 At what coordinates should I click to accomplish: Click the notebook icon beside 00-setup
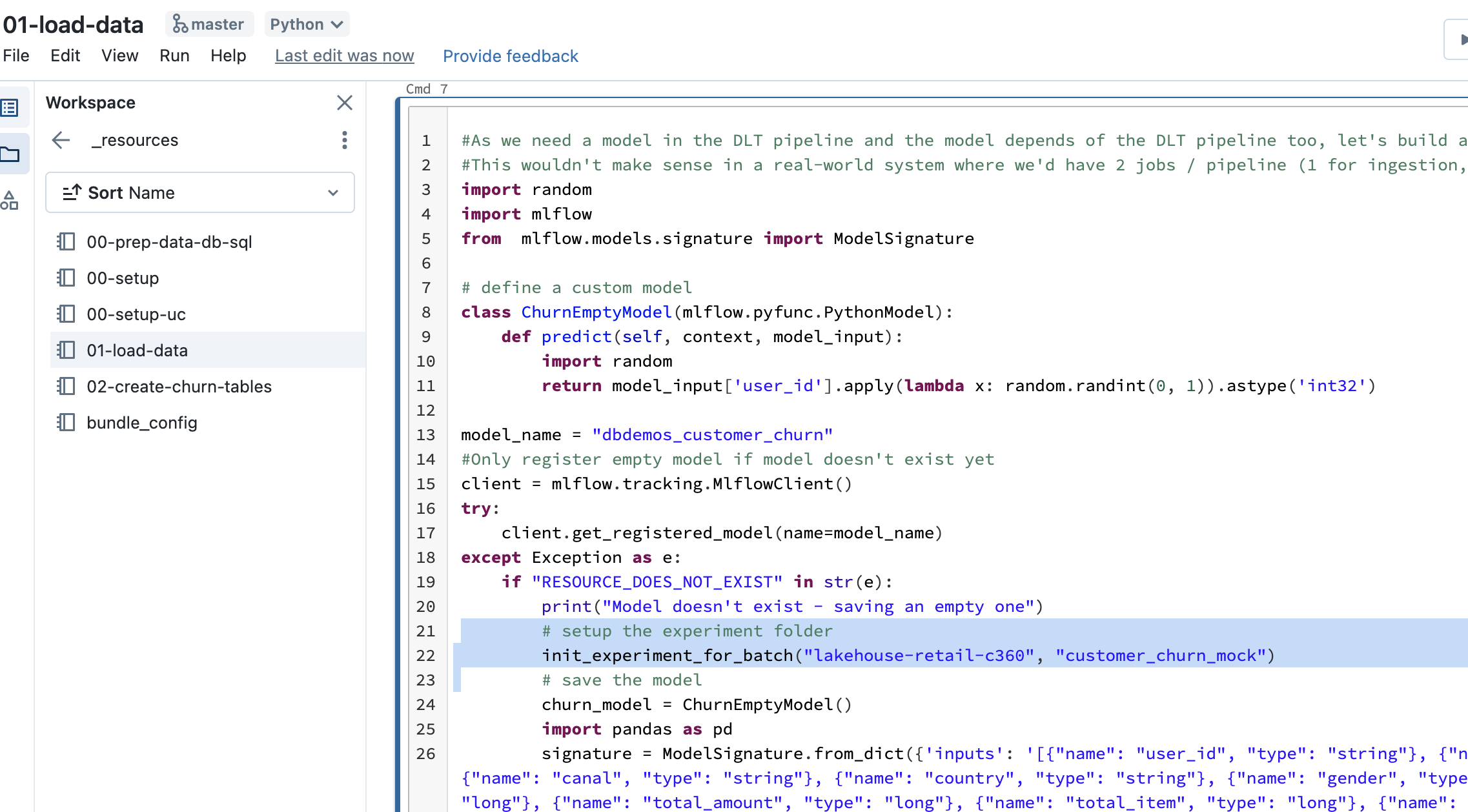pyautogui.click(x=66, y=278)
